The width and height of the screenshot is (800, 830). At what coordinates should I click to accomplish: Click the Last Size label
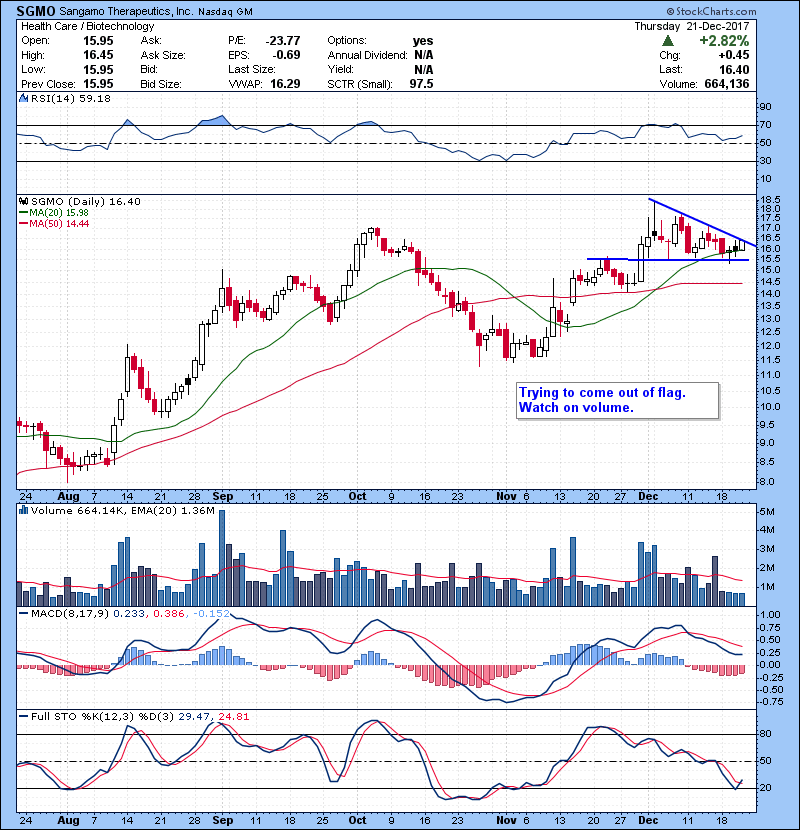tap(251, 69)
